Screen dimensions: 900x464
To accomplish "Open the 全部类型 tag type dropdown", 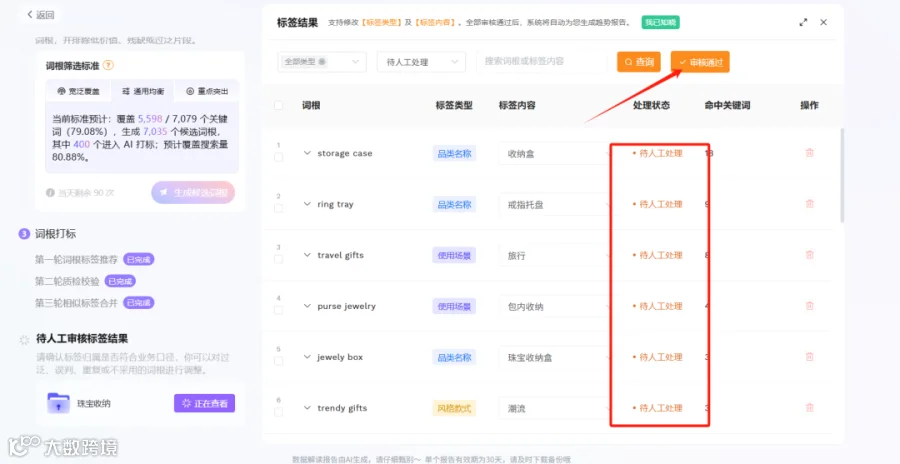I will coord(322,61).
